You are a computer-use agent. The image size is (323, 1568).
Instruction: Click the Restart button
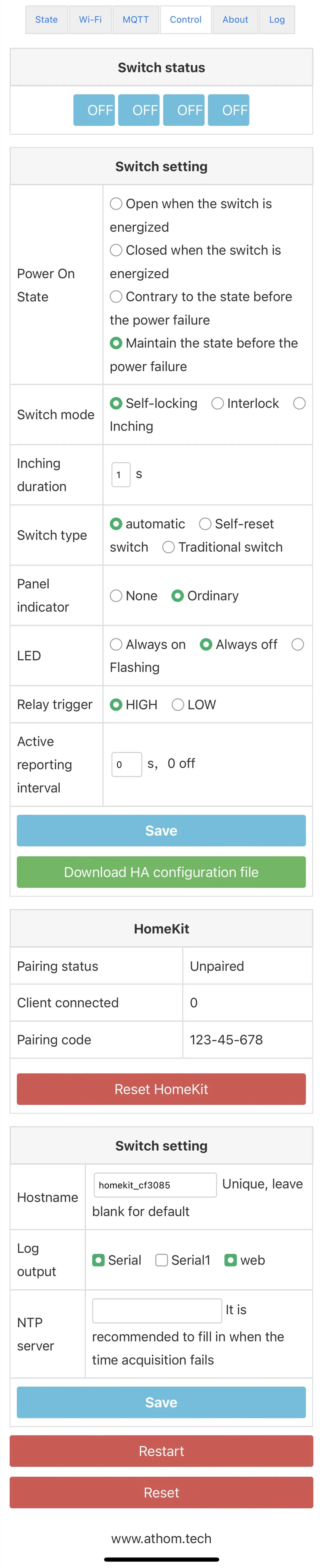click(x=161, y=1451)
